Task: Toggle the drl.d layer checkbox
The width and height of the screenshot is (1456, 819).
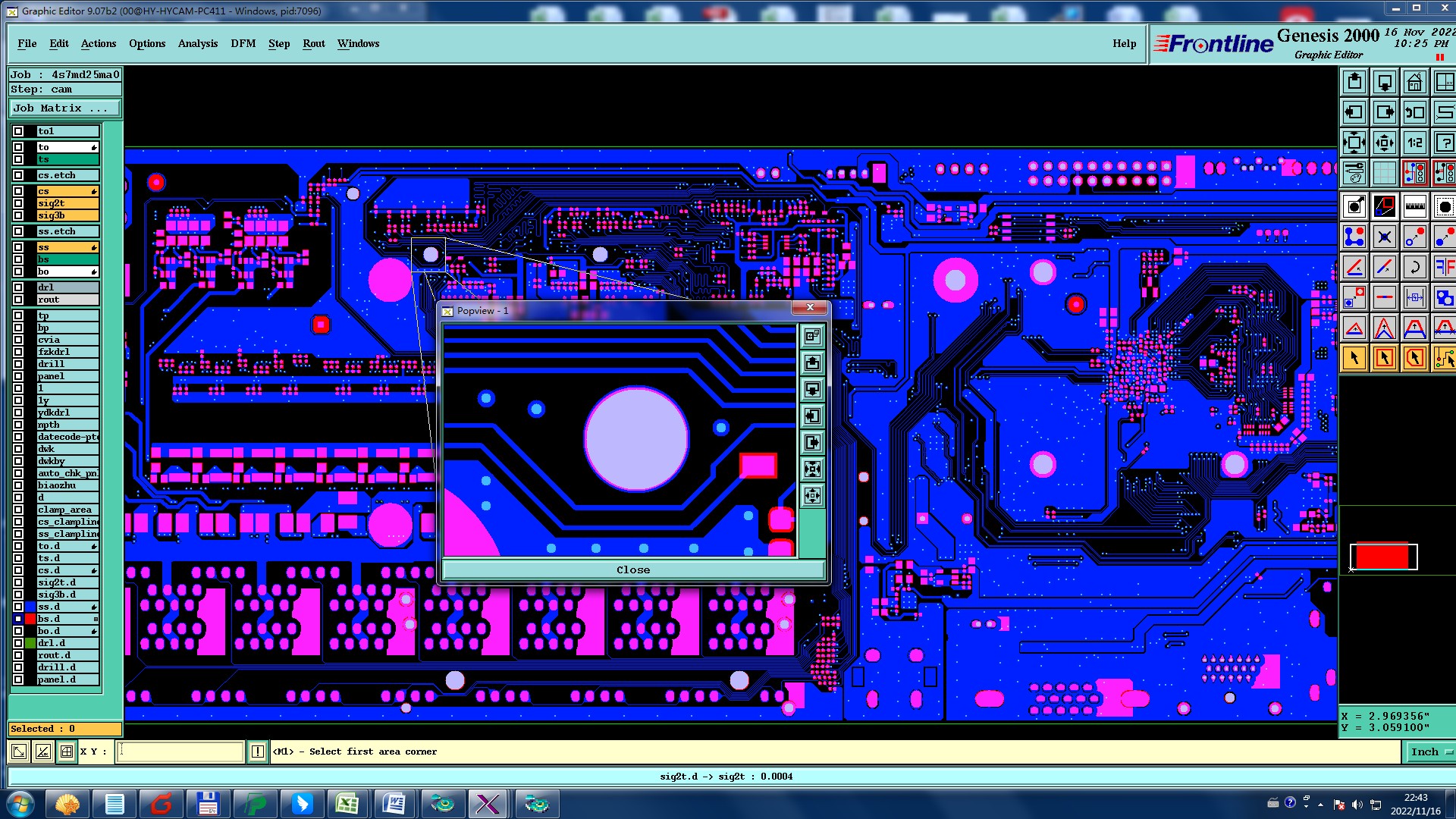Action: [18, 643]
